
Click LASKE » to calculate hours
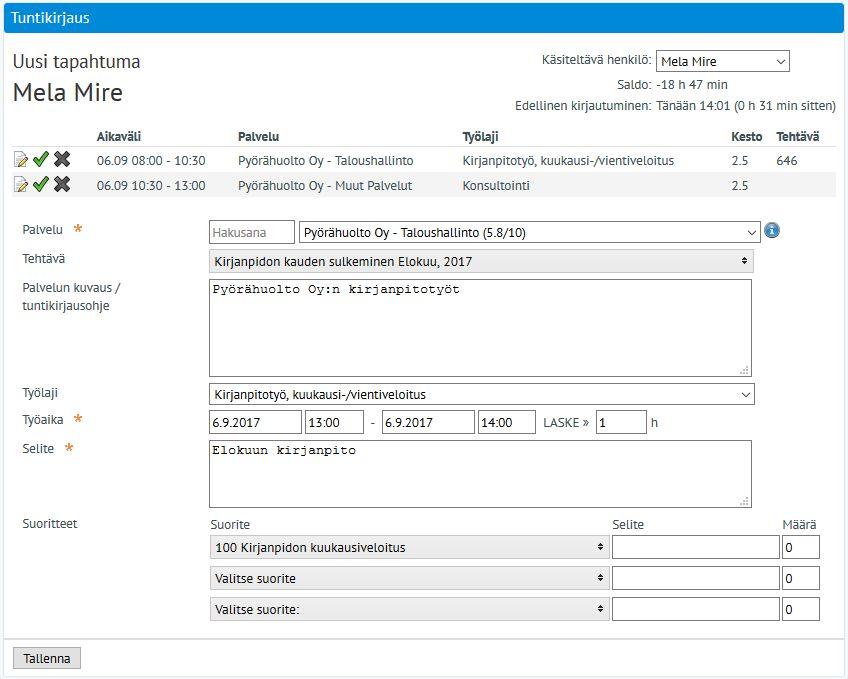click(x=566, y=422)
